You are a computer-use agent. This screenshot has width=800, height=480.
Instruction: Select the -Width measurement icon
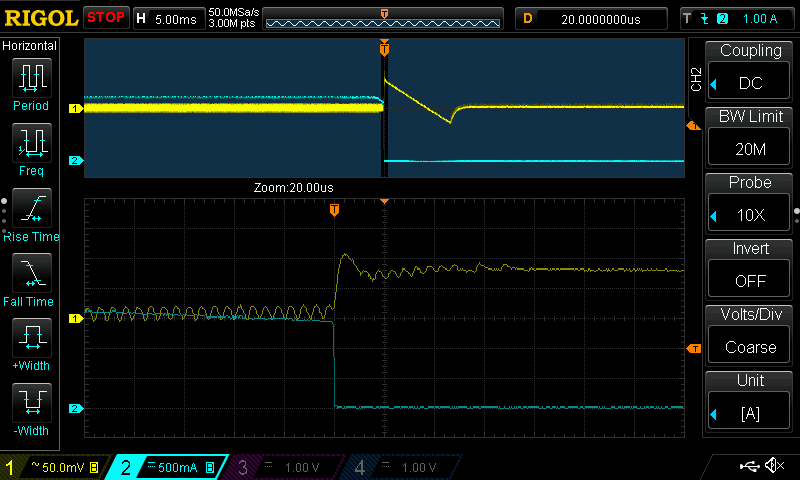pyautogui.click(x=31, y=405)
